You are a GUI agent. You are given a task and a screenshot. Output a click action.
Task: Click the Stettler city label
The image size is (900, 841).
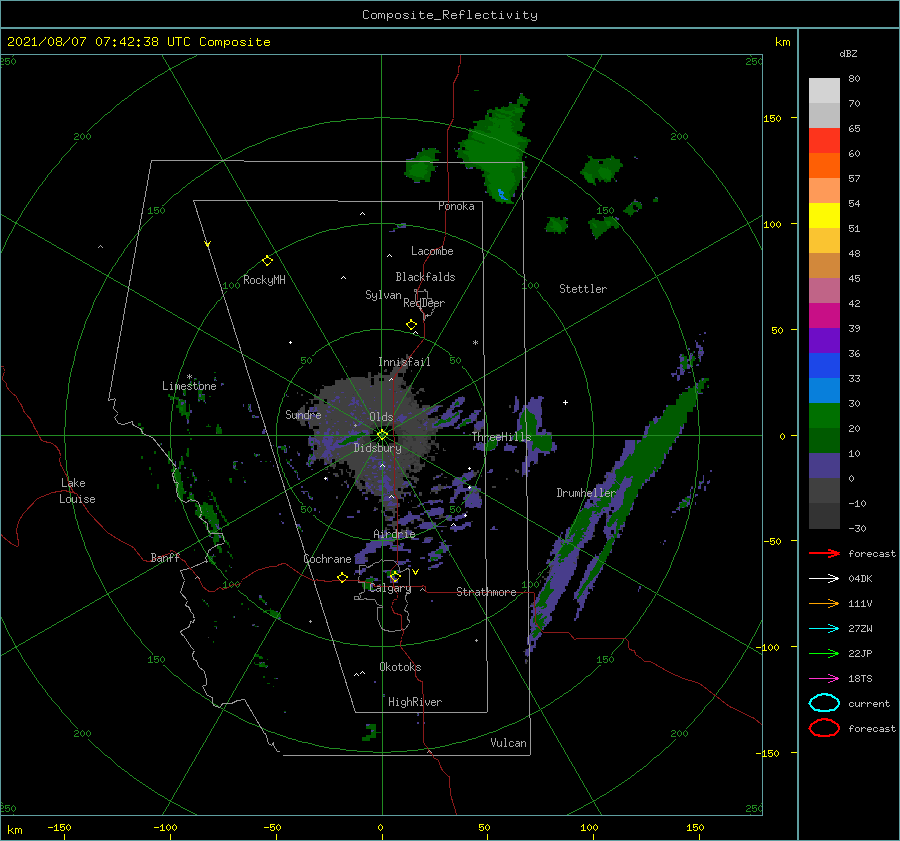[x=583, y=289]
